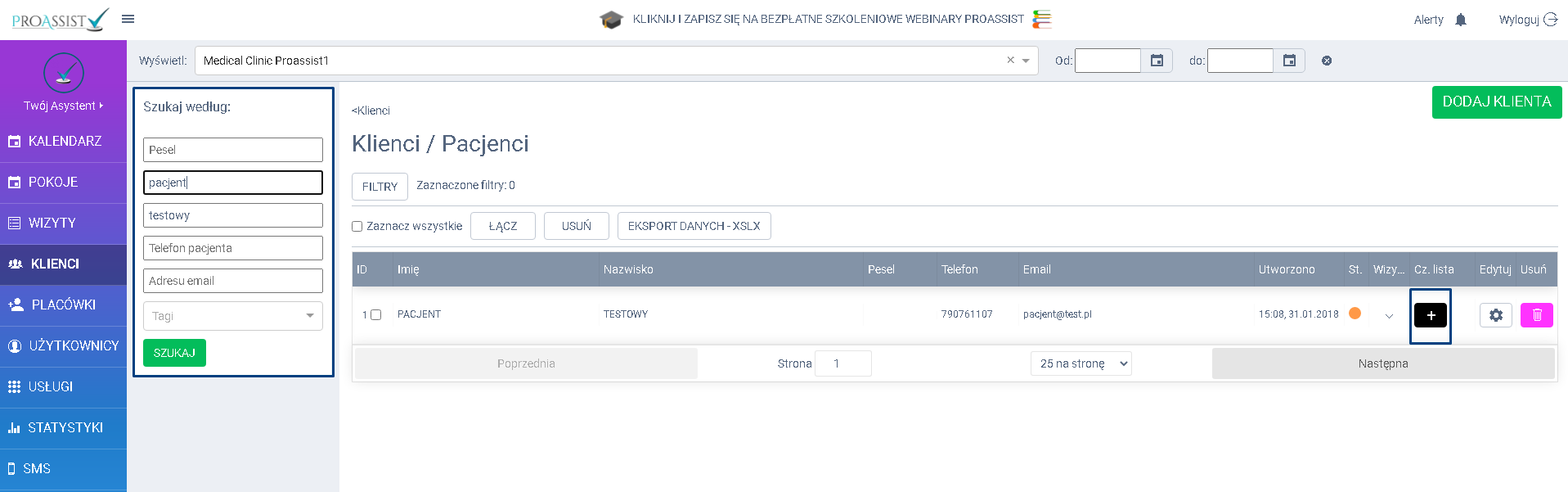Click the Wyloguj logout arrow icon
This screenshot has width=1568, height=492.
pyautogui.click(x=1551, y=19)
